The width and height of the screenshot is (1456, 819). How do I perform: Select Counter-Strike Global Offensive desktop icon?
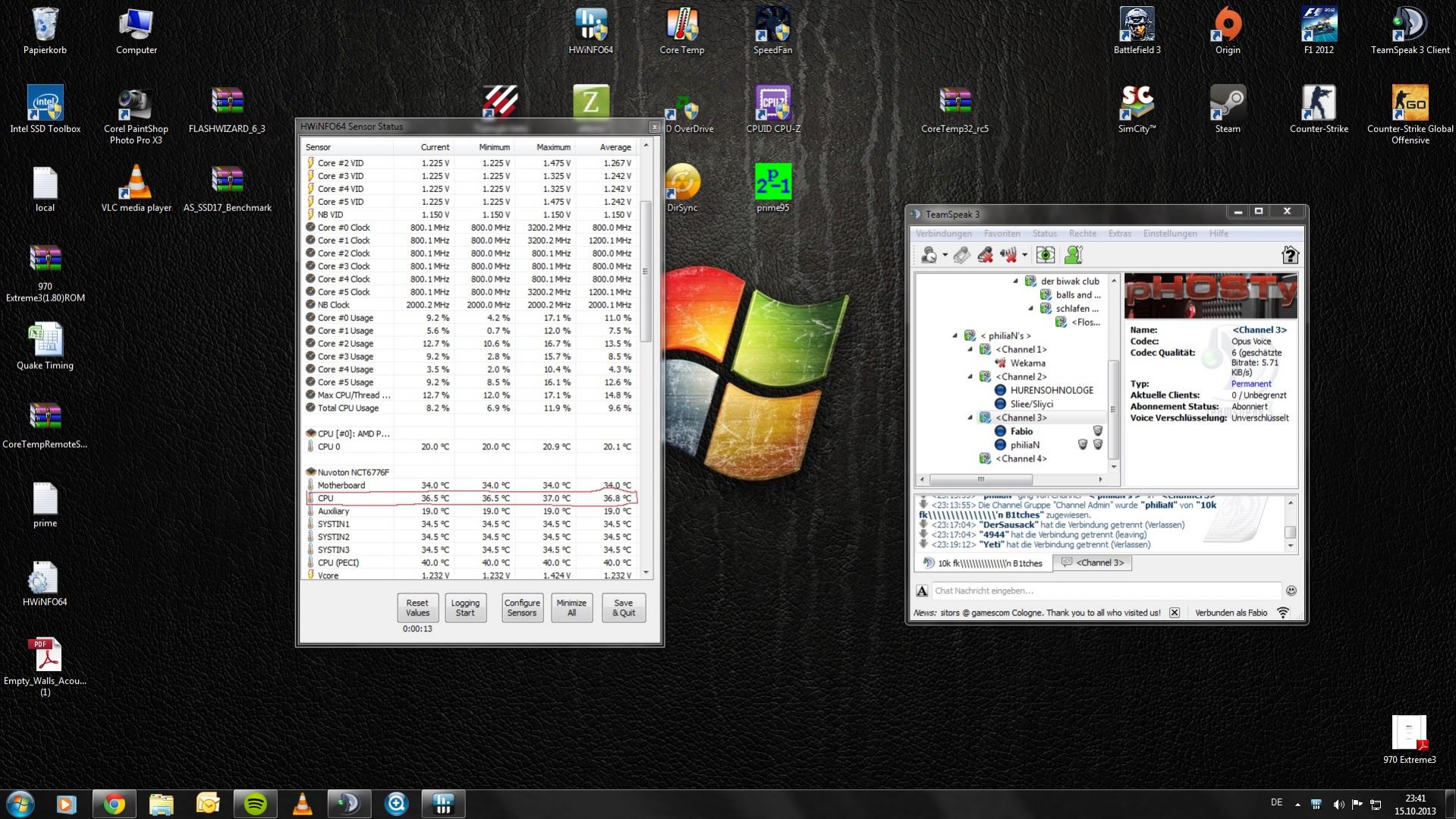[x=1410, y=115]
